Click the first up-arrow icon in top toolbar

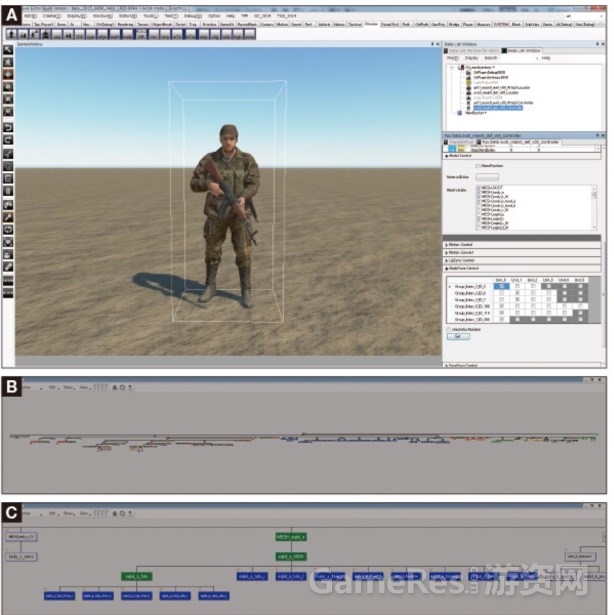point(12,35)
